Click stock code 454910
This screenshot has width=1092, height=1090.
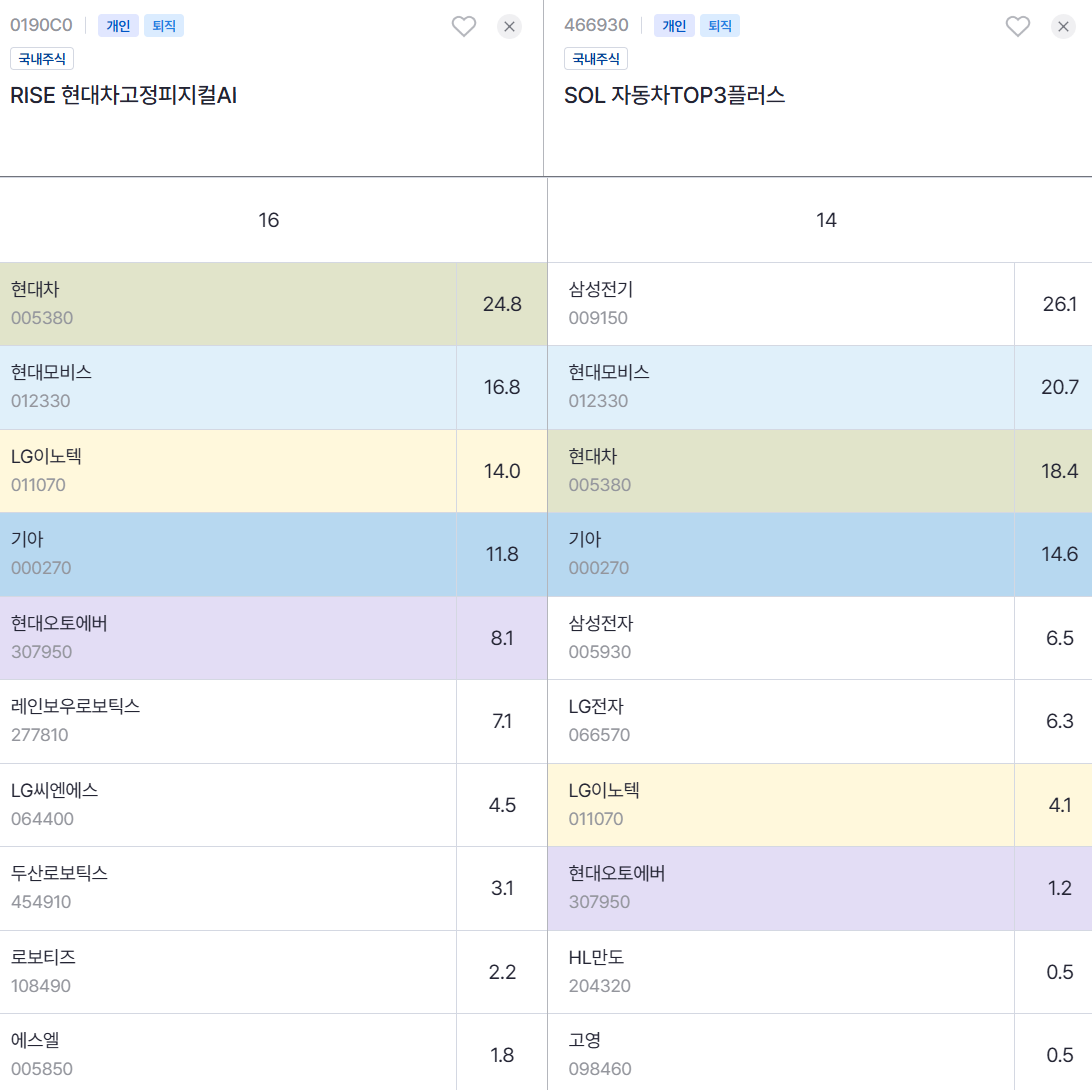click(41, 903)
